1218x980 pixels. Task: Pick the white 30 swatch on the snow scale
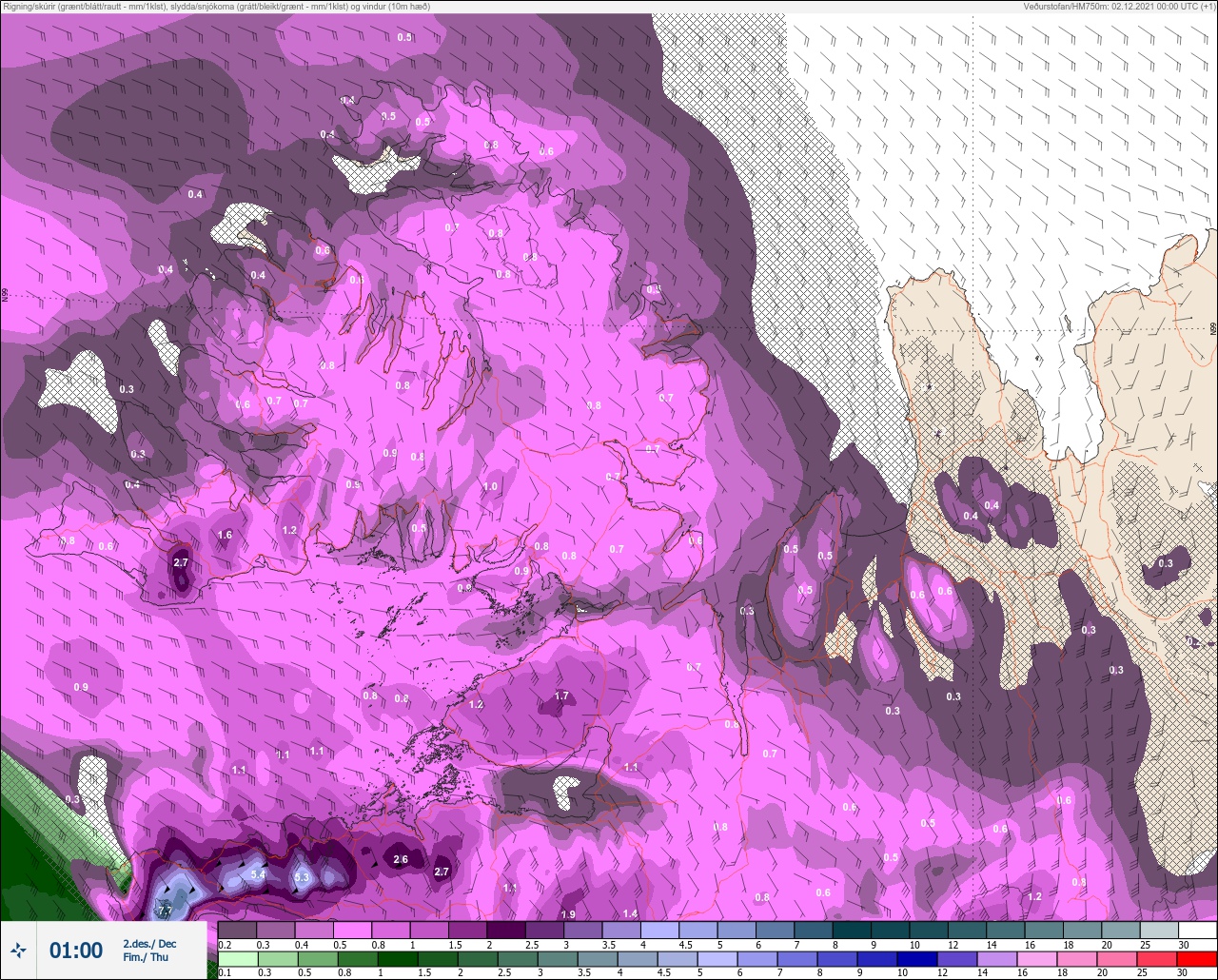[1197, 930]
